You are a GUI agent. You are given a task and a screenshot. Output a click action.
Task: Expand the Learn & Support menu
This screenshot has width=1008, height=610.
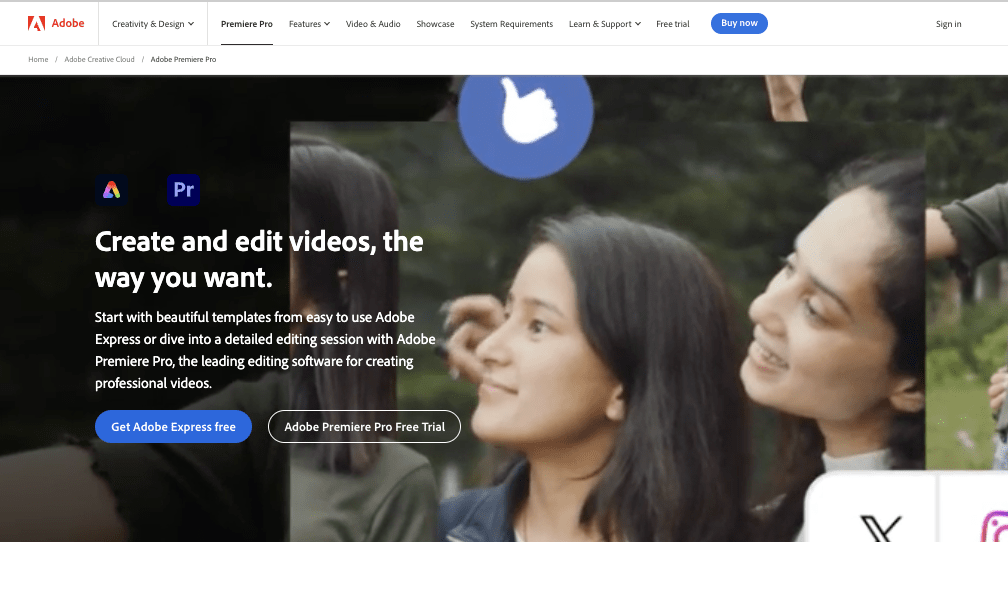pyautogui.click(x=604, y=24)
